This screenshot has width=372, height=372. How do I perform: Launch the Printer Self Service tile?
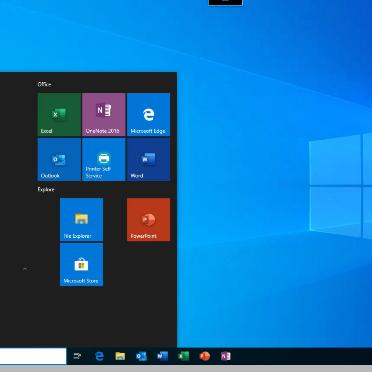[104, 159]
